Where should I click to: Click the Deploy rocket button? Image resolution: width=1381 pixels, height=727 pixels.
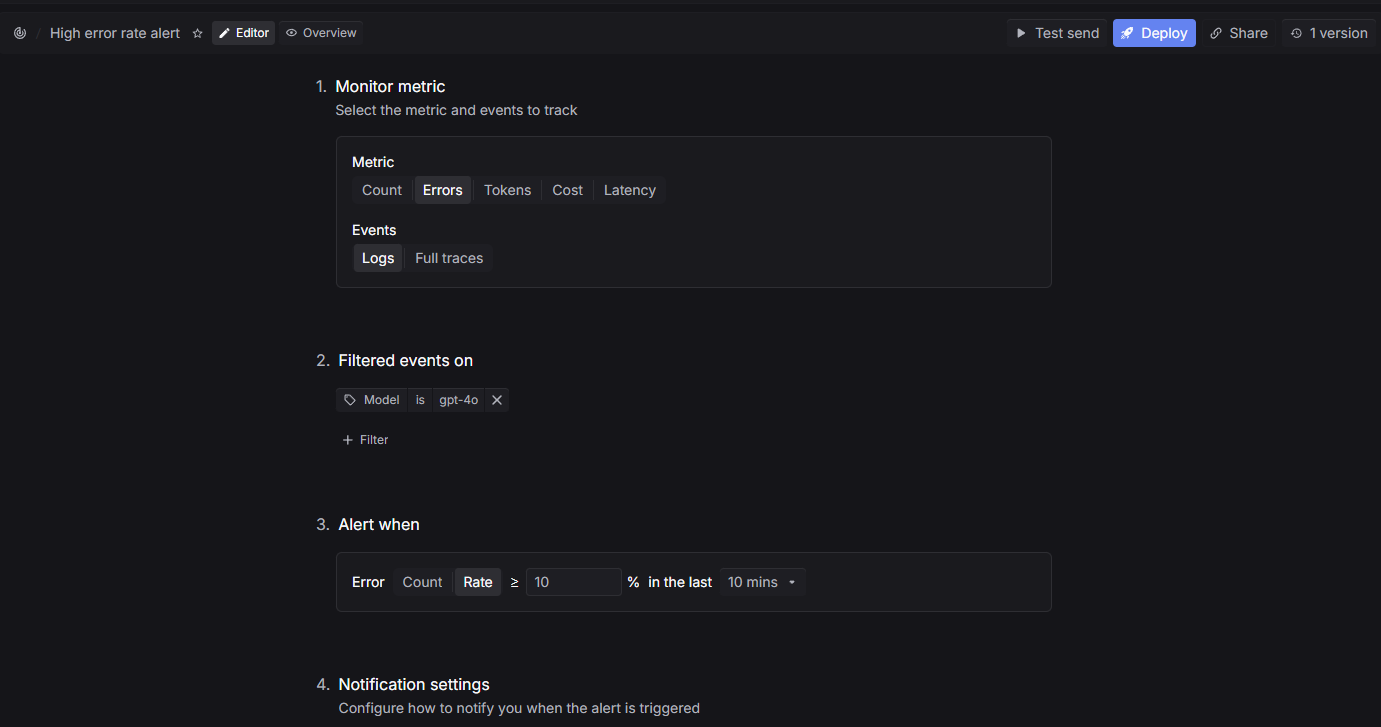click(1154, 33)
